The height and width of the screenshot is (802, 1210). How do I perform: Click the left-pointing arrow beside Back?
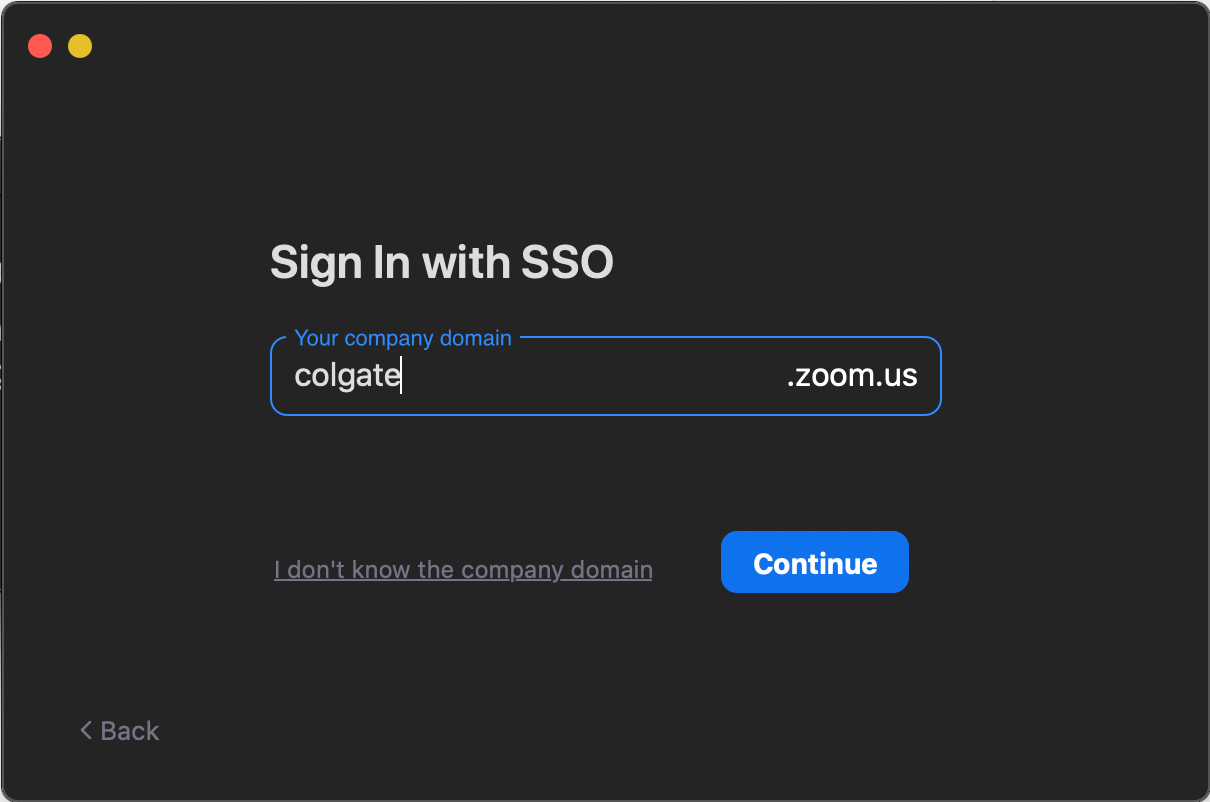[85, 730]
